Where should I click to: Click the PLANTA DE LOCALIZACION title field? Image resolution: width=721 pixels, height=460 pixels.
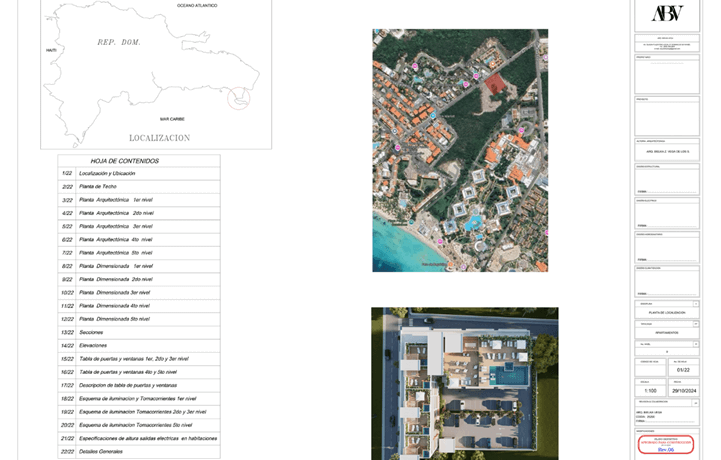click(667, 313)
